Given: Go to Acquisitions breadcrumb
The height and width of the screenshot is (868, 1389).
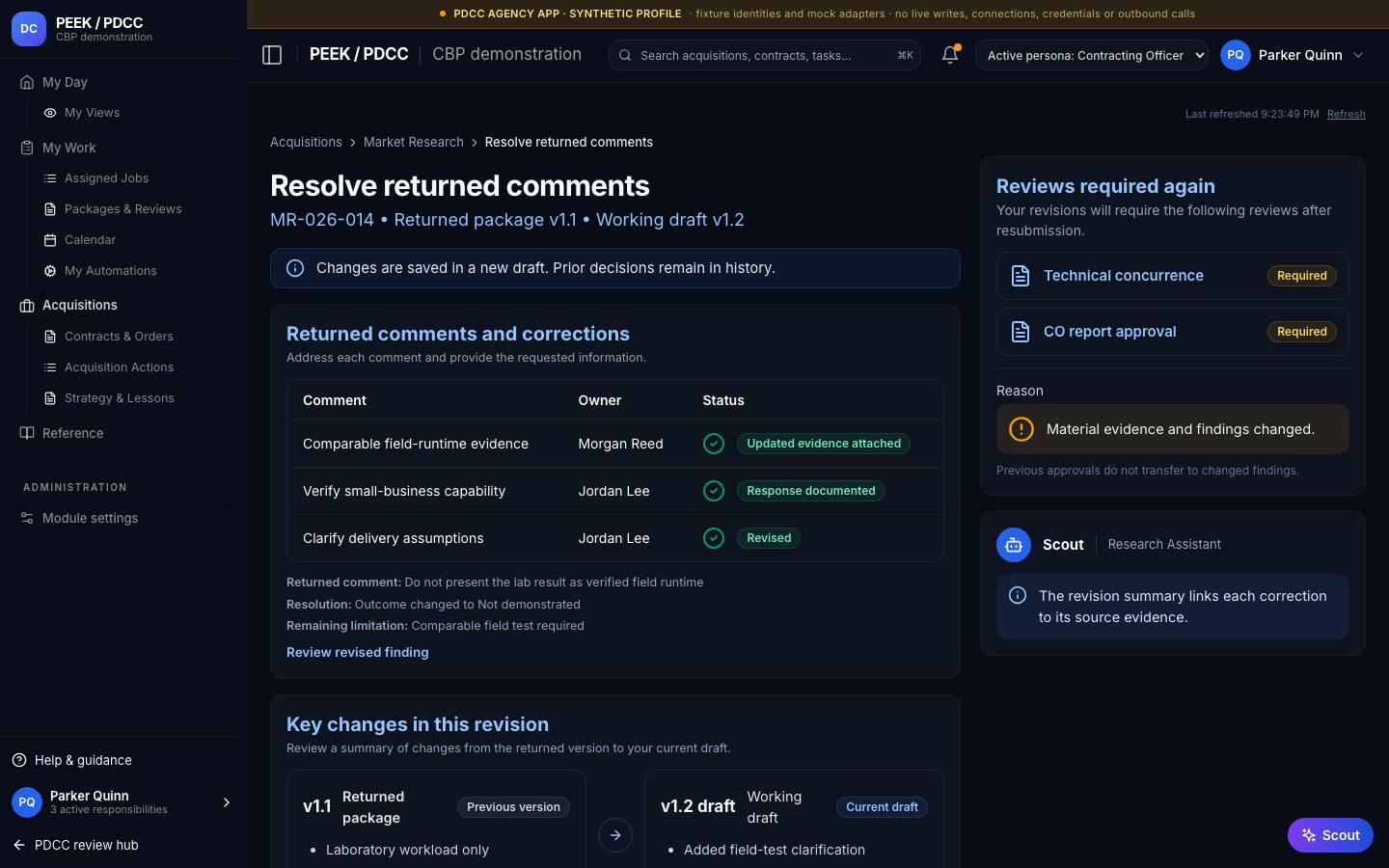Looking at the screenshot, I should (x=306, y=142).
